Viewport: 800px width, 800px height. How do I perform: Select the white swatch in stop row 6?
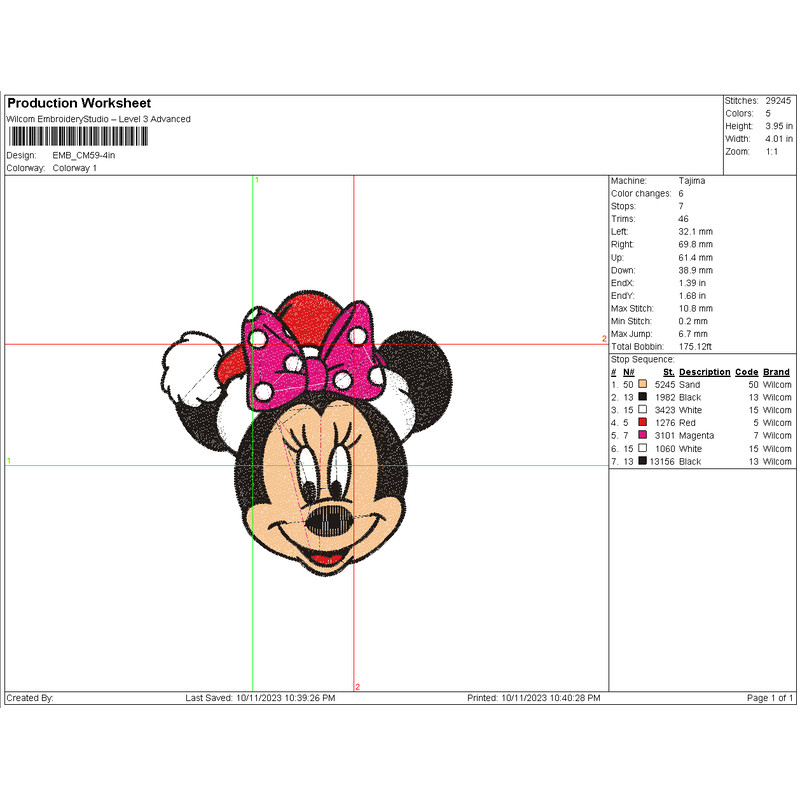(642, 449)
